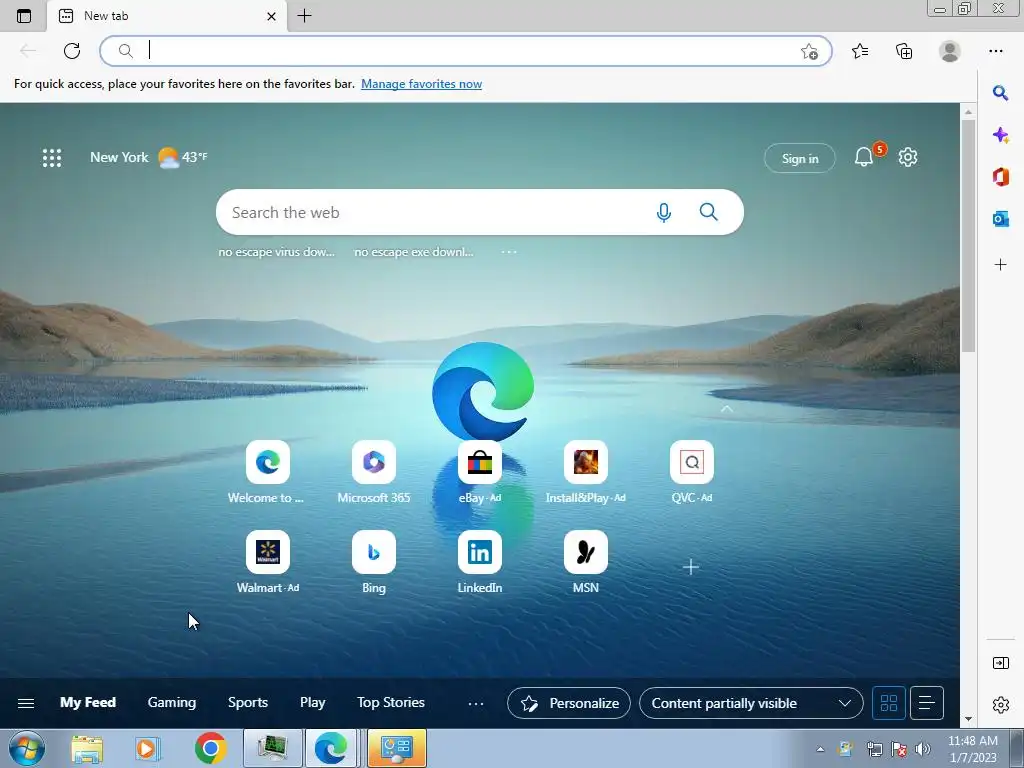Image resolution: width=1024 pixels, height=768 pixels.
Task: Switch feed to list view layout
Action: (927, 703)
